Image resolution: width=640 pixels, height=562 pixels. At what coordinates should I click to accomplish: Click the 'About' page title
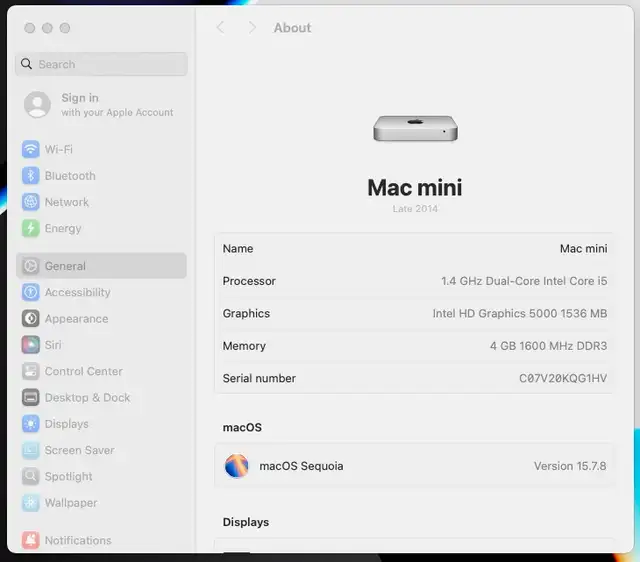coord(292,28)
